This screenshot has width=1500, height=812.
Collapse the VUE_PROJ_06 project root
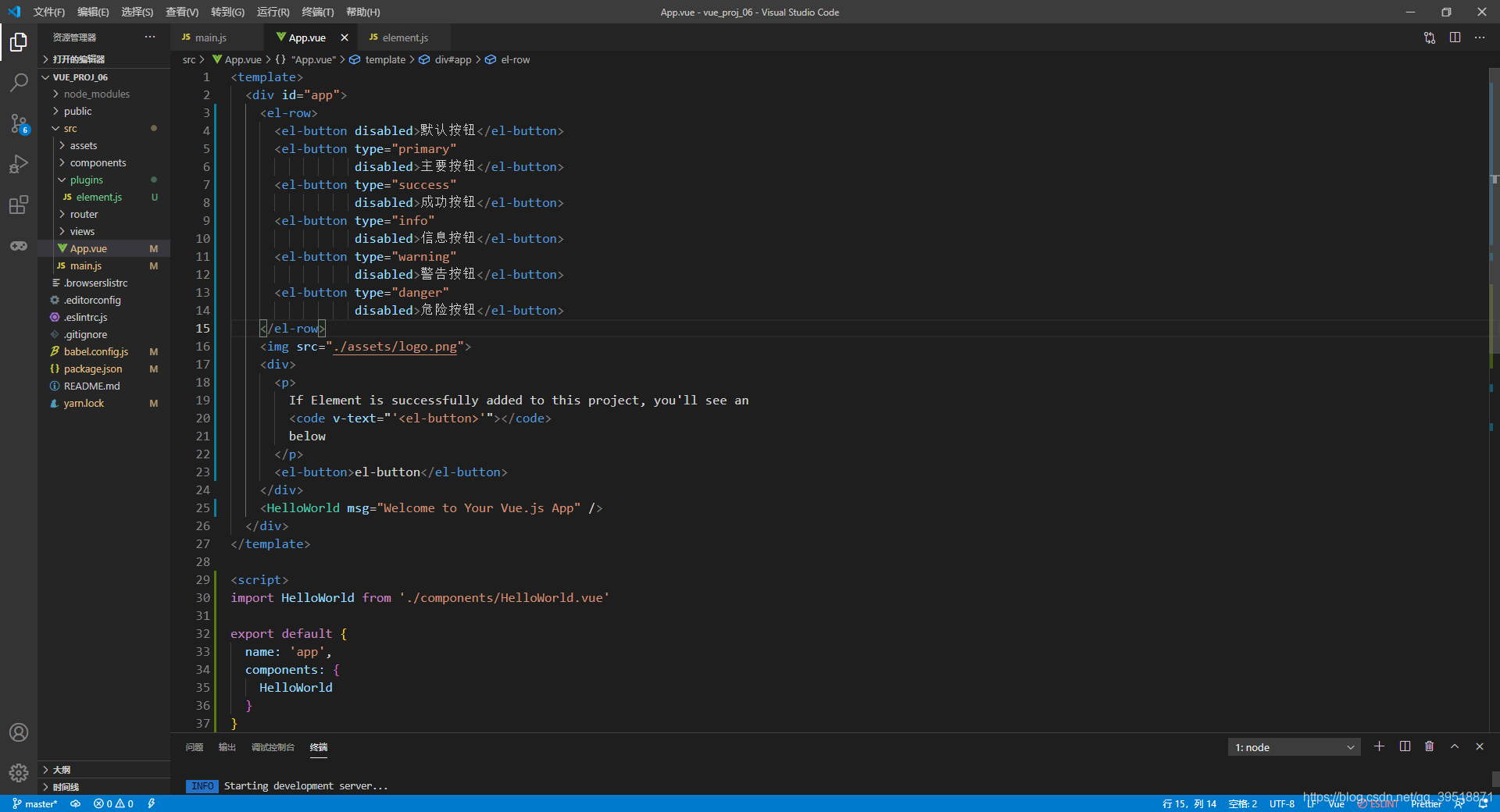(x=104, y=77)
